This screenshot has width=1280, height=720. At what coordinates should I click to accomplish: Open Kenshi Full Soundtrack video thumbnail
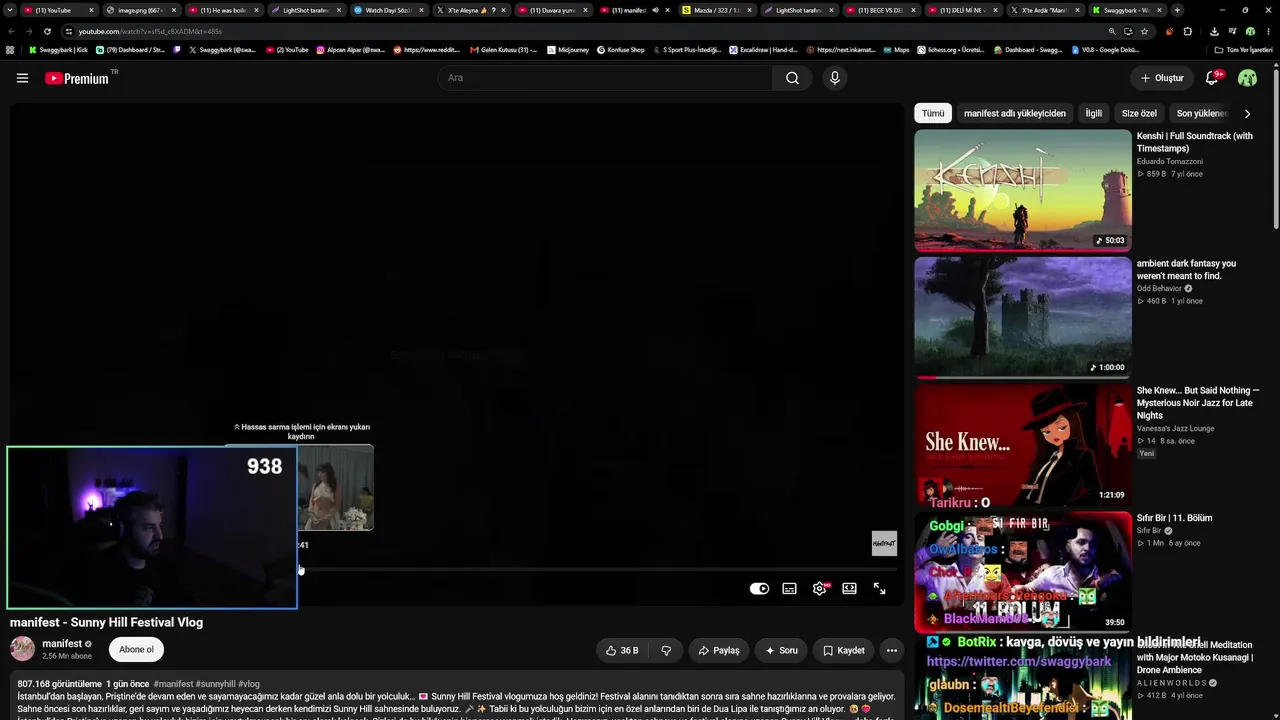pyautogui.click(x=1023, y=190)
